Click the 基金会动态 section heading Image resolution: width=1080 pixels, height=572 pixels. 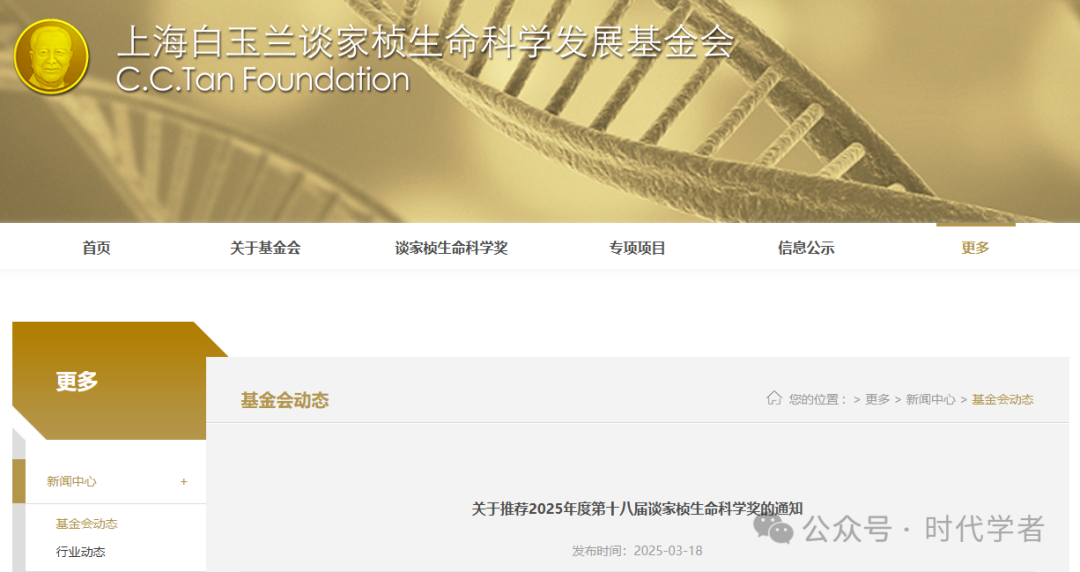pos(284,400)
